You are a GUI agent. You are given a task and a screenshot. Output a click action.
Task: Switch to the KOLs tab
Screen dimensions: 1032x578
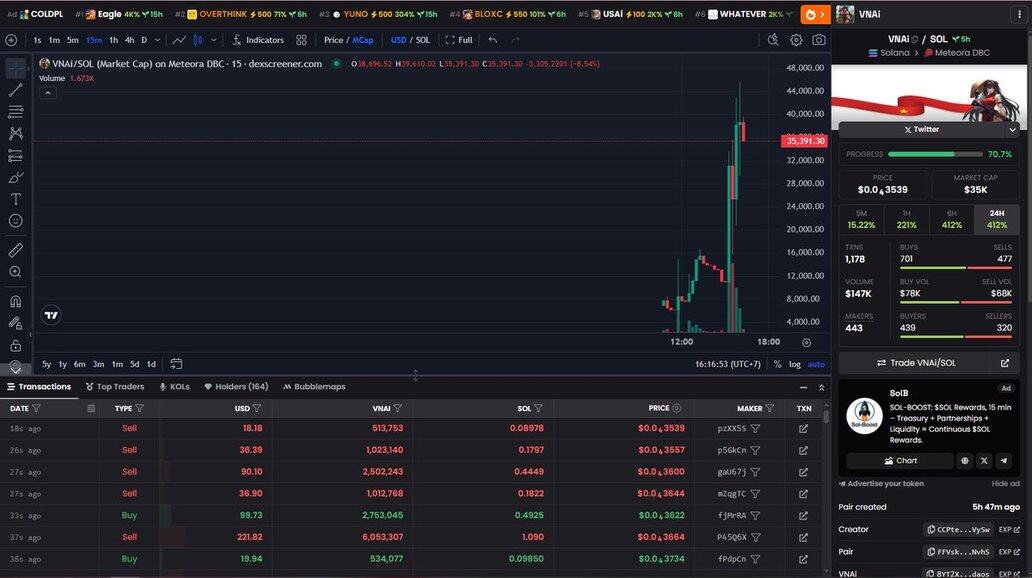[x=174, y=386]
